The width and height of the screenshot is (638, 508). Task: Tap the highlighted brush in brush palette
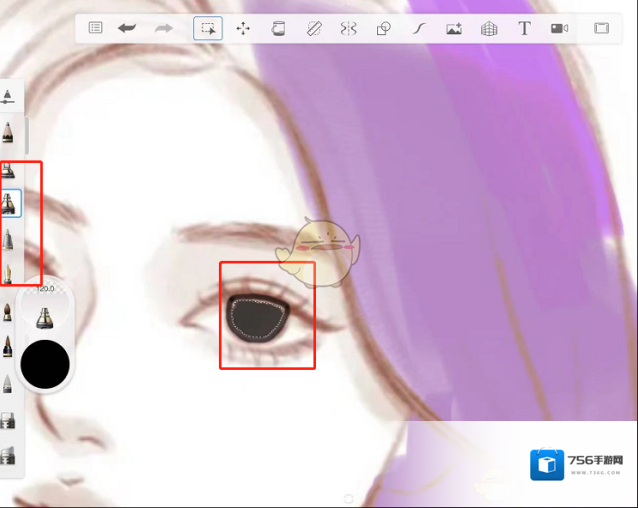10,203
